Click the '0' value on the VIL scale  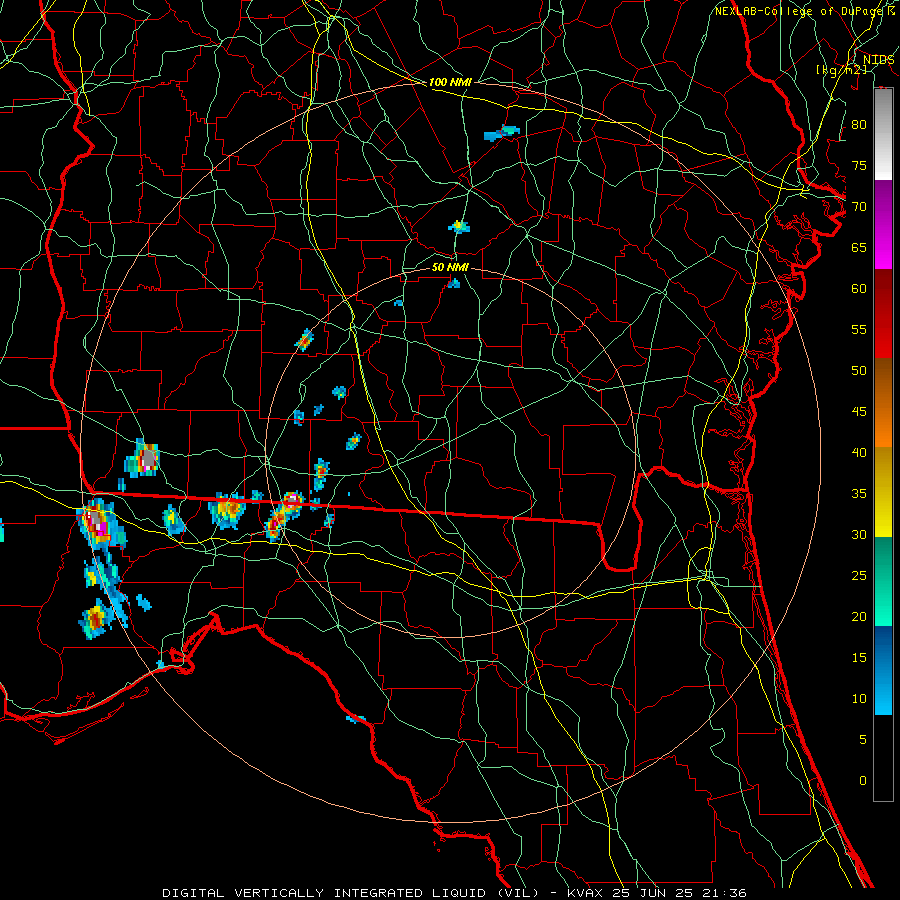coord(863,781)
